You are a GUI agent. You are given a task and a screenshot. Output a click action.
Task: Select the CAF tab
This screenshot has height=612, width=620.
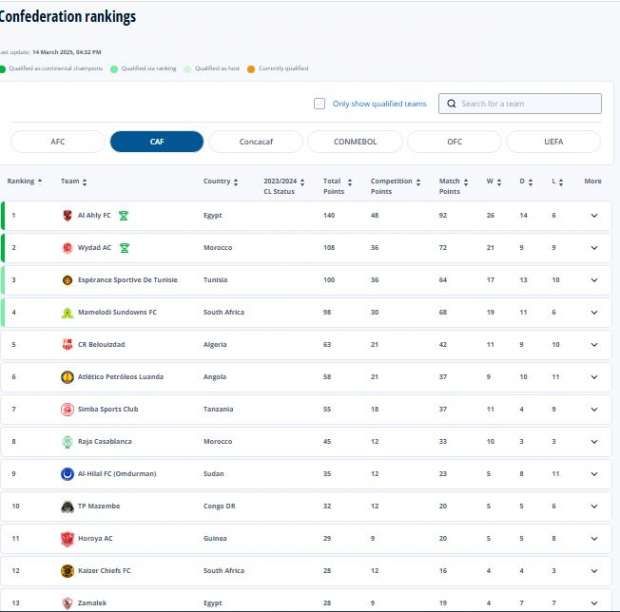tap(157, 142)
